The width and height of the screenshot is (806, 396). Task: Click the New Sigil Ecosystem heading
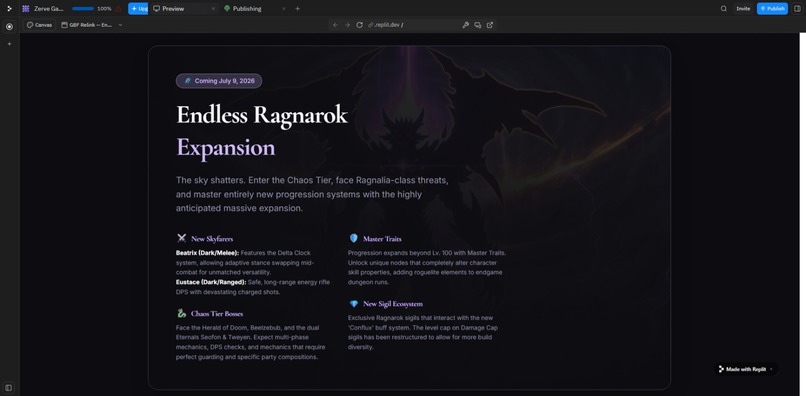pos(393,304)
